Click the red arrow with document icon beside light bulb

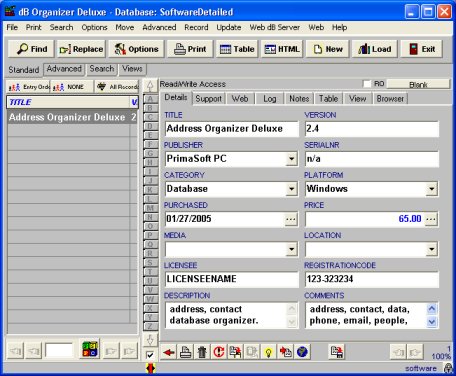coord(285,352)
